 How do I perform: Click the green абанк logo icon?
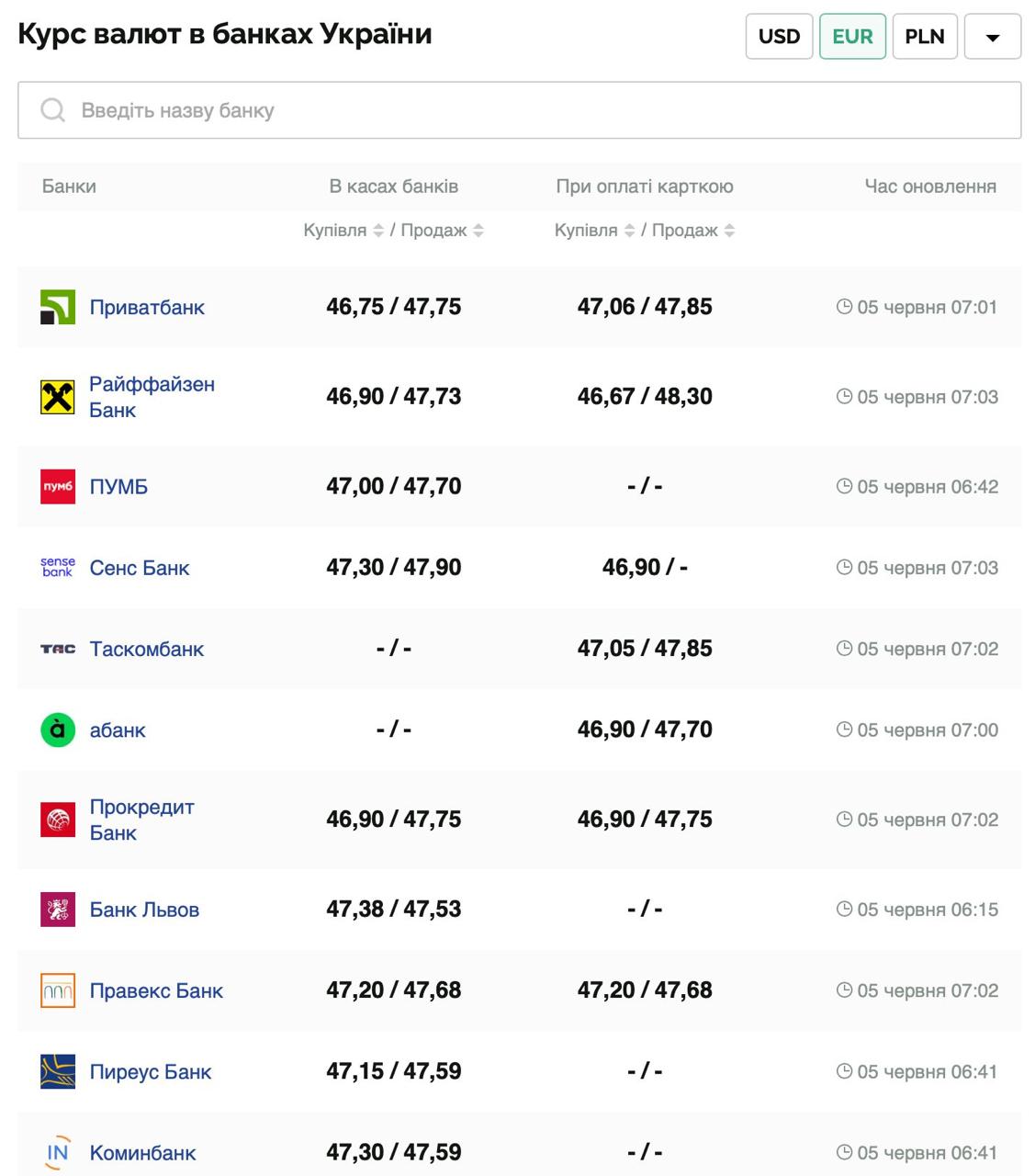point(57,729)
